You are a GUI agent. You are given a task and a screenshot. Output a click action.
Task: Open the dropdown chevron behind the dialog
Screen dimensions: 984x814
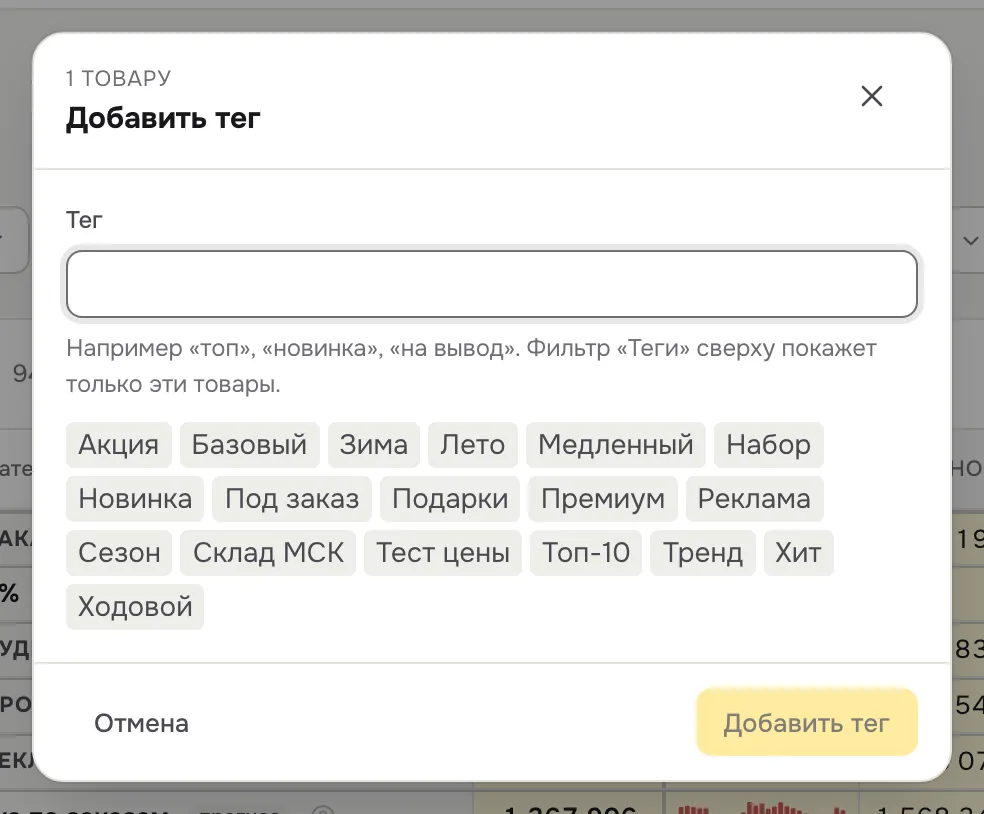(x=970, y=240)
